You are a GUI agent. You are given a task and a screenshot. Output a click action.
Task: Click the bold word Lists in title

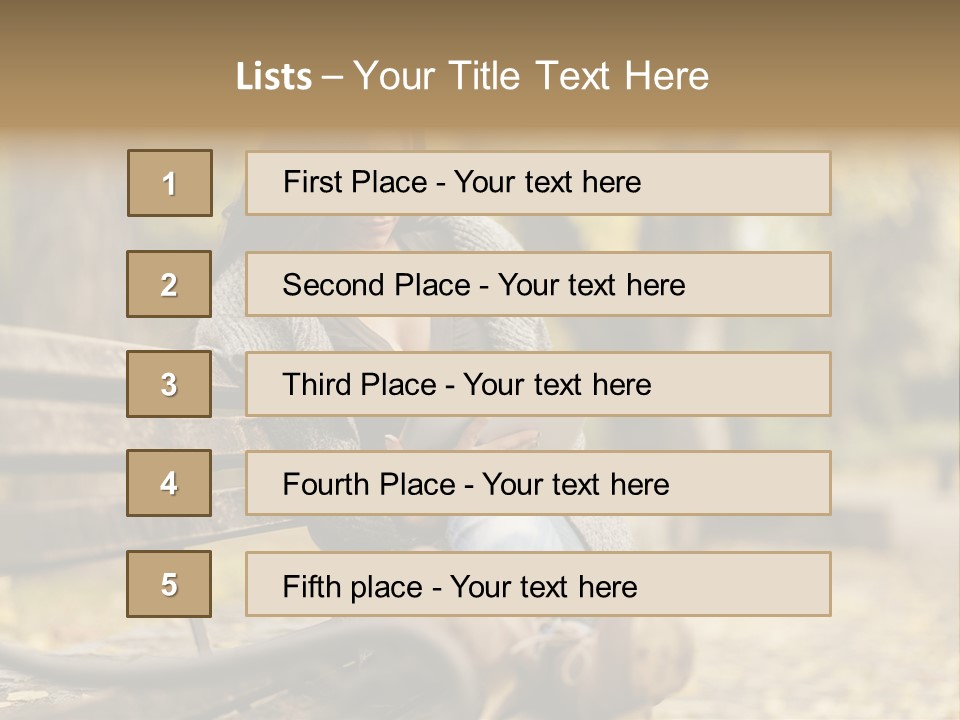(274, 76)
